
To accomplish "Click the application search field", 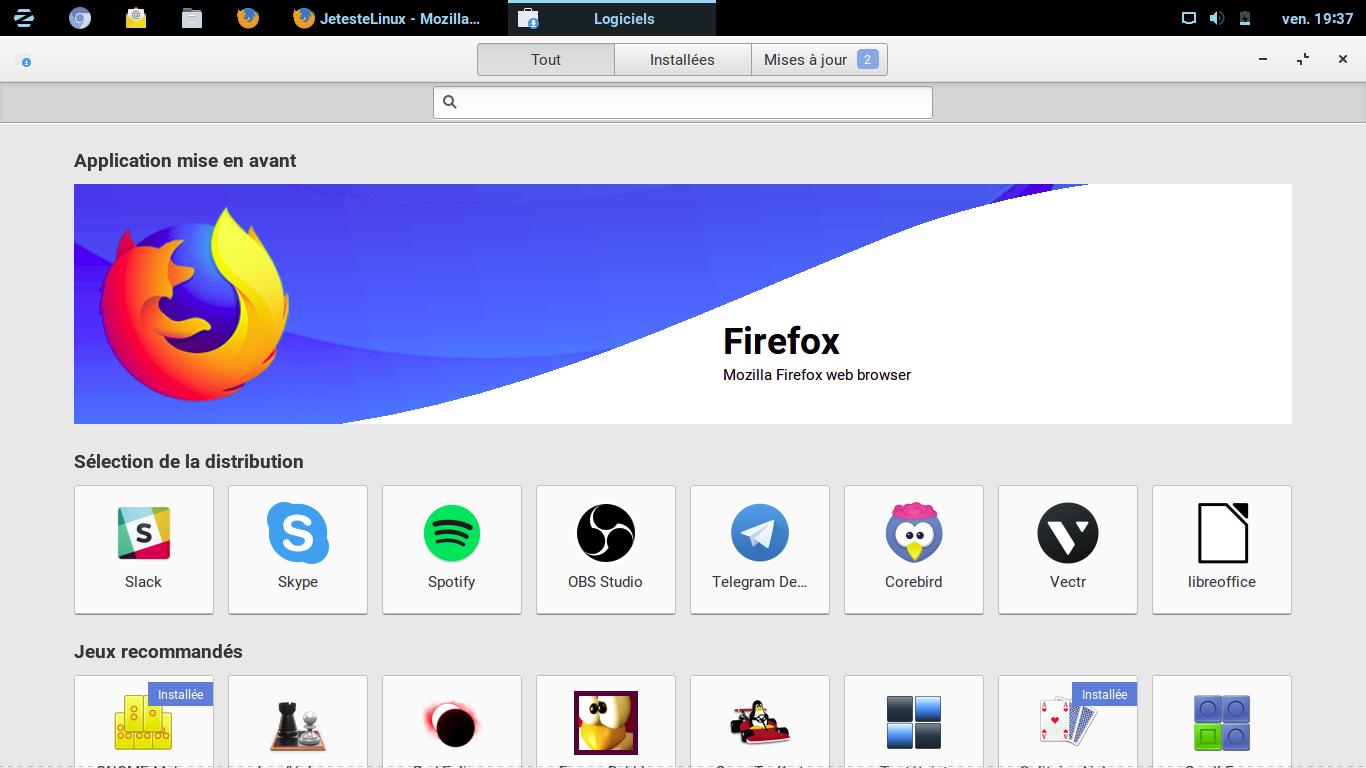I will click(683, 102).
